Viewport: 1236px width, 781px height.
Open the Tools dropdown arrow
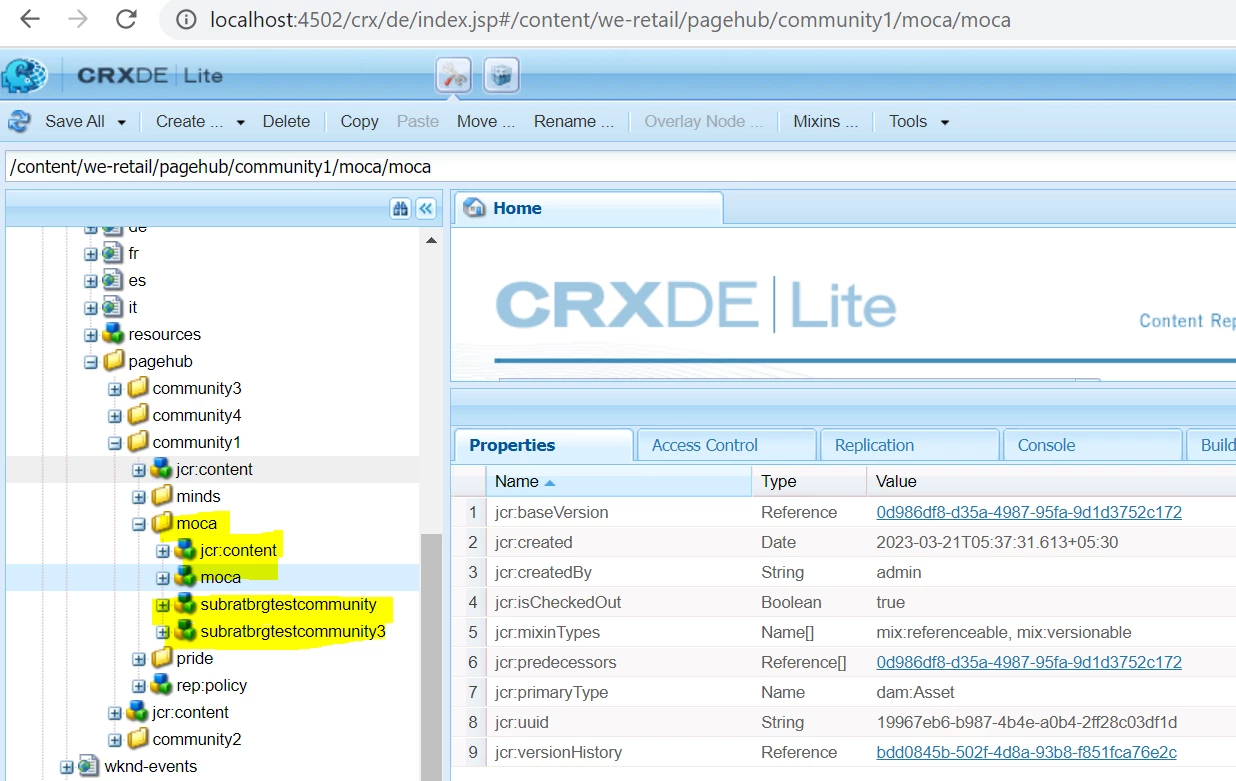944,122
